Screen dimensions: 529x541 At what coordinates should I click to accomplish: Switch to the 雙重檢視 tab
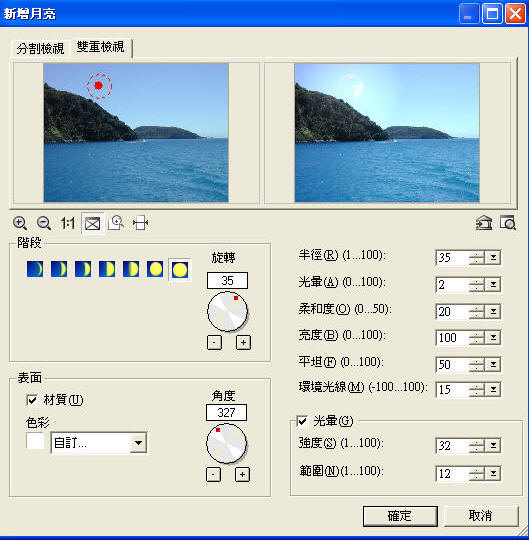click(x=100, y=47)
